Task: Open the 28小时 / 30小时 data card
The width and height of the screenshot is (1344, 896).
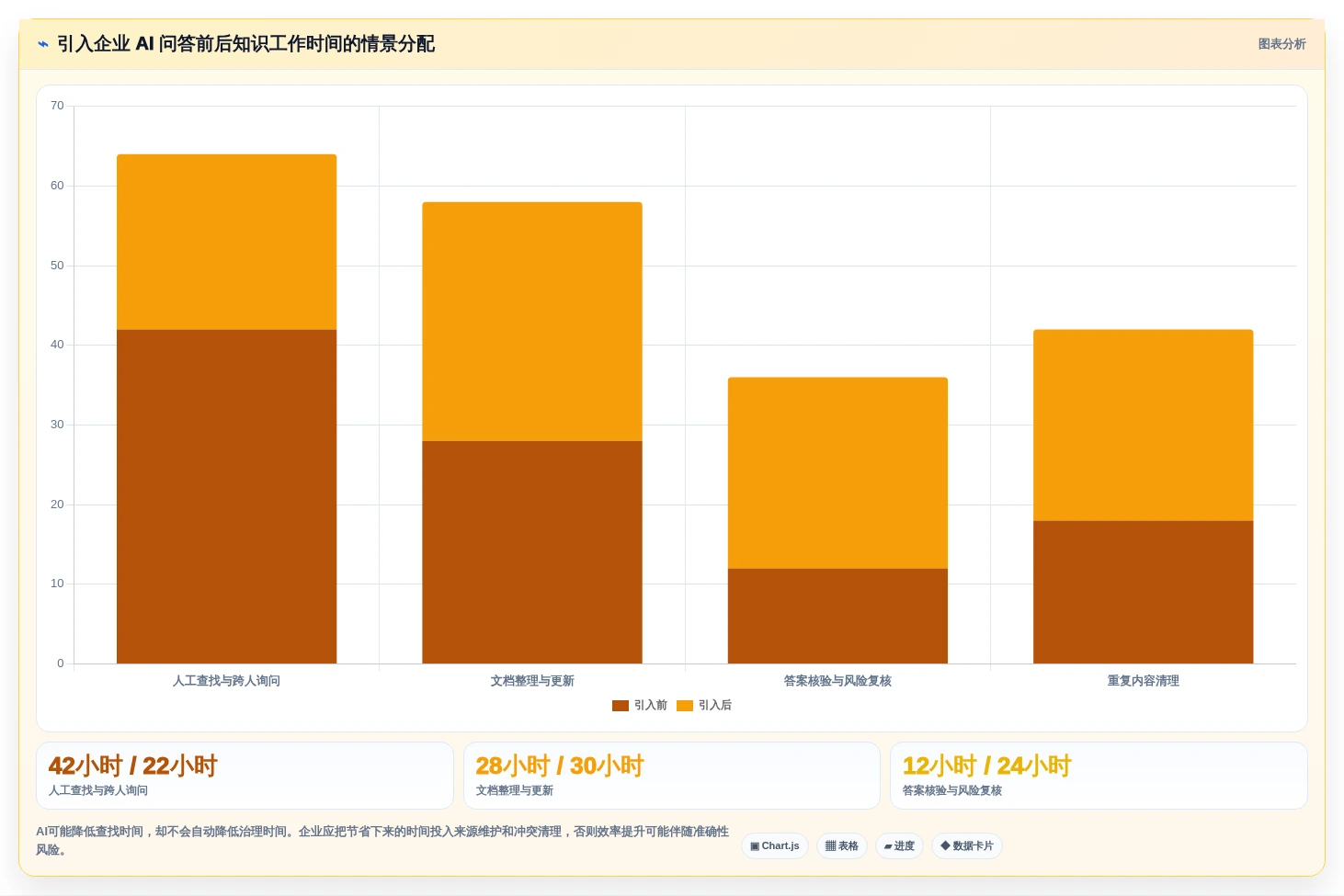Action: [x=672, y=776]
